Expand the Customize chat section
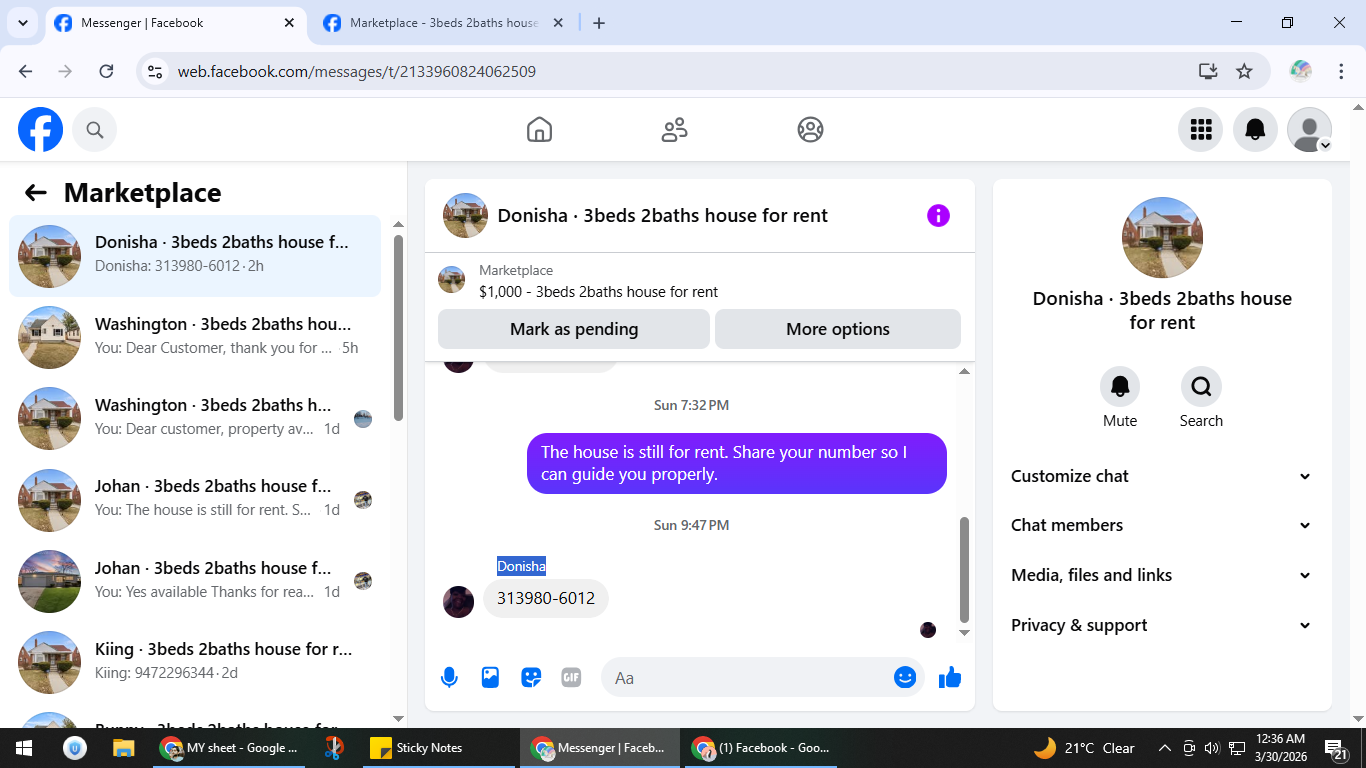This screenshot has height=768, width=1366. [1162, 476]
